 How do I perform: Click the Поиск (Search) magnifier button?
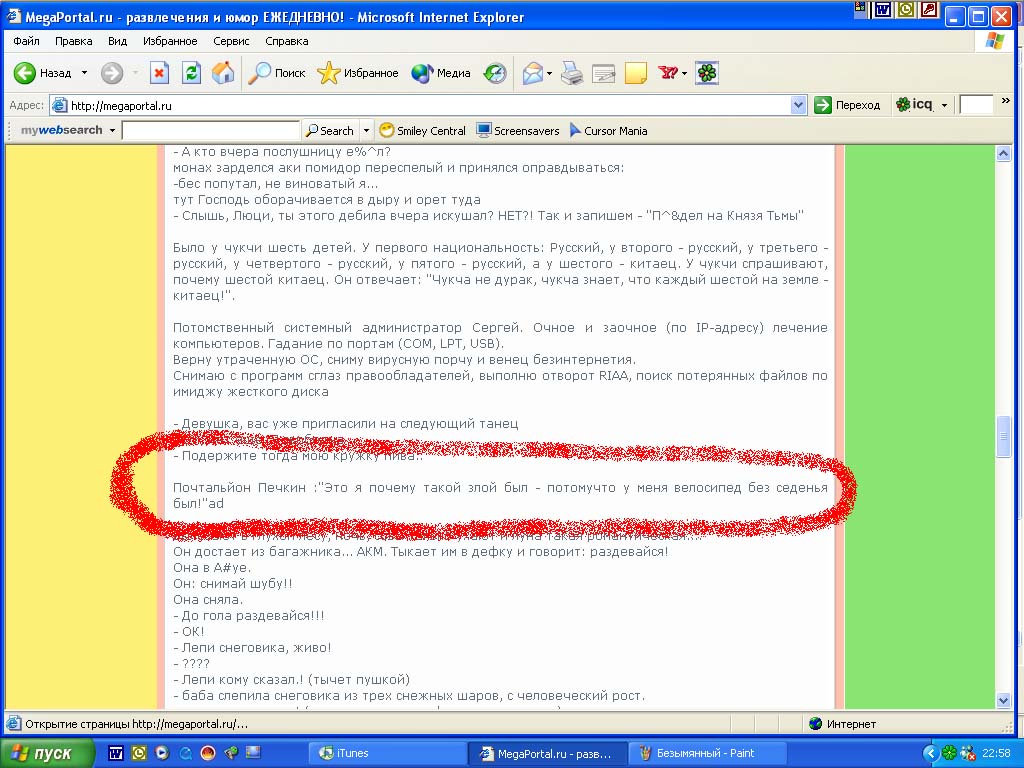click(277, 73)
